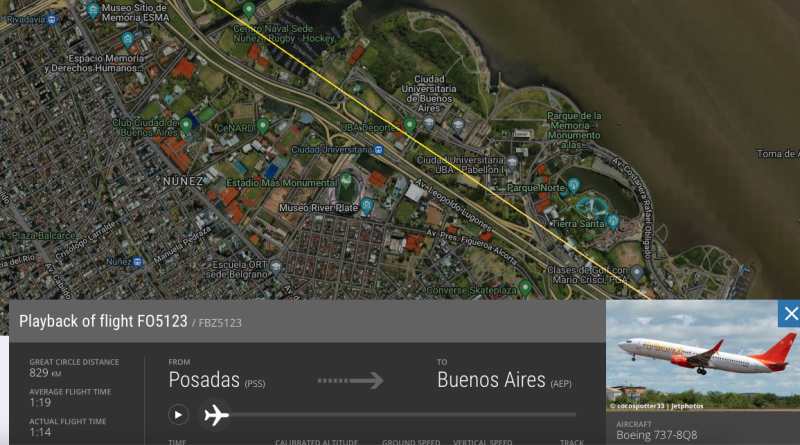Screen dimensions: 800x445
Task: Select the Club Ciudad de Buenos Aires pin
Action: [186, 125]
